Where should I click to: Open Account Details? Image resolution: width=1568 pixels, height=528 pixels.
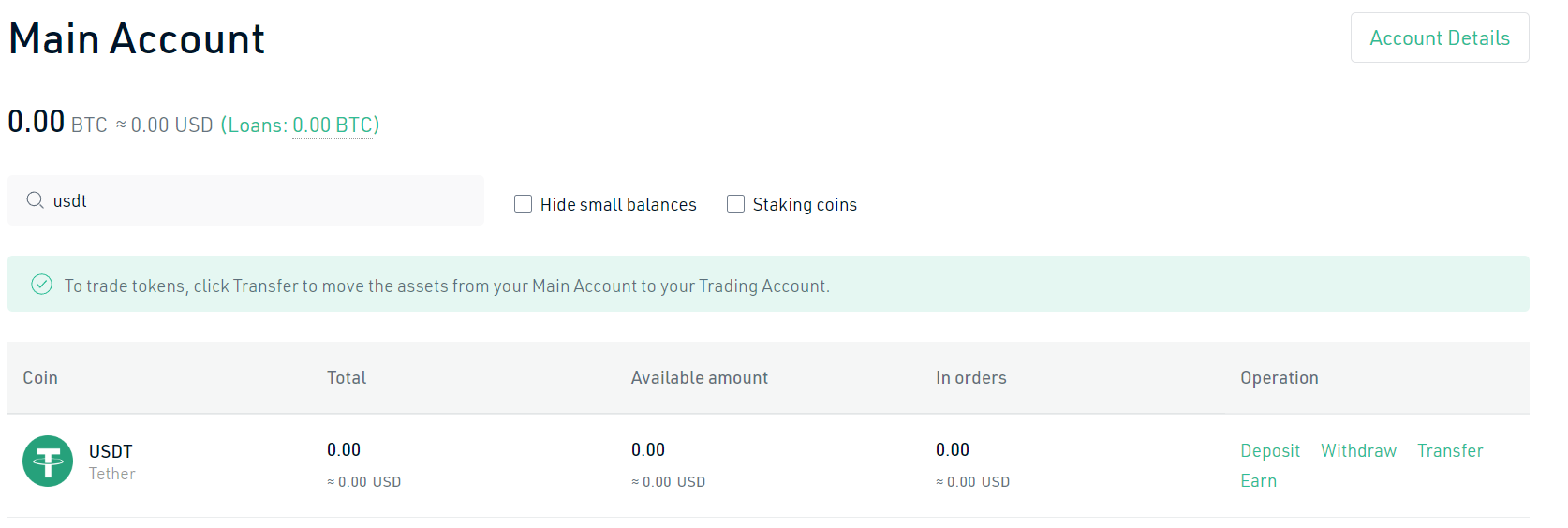click(1440, 37)
